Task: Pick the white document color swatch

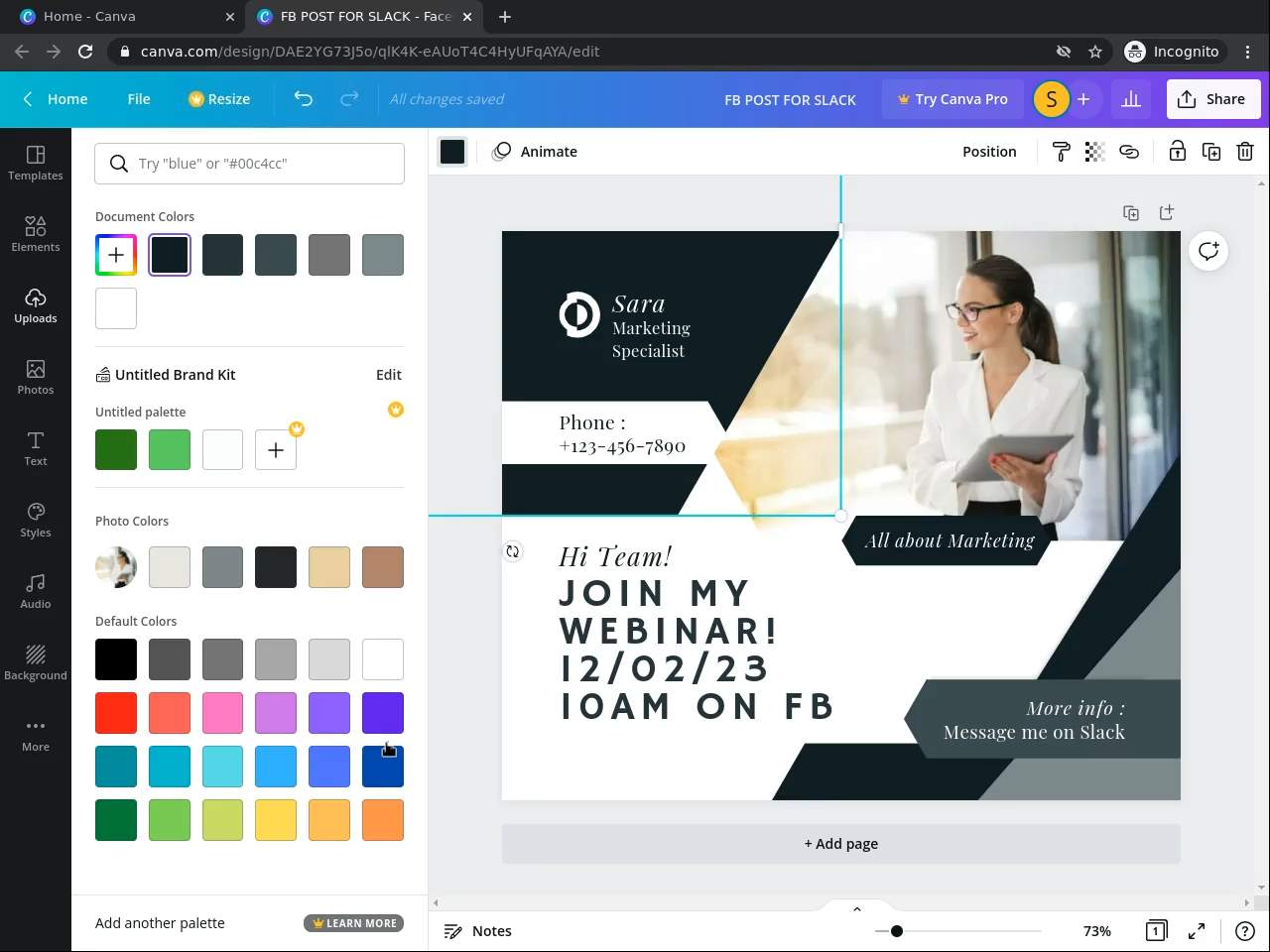Action: [x=116, y=308]
